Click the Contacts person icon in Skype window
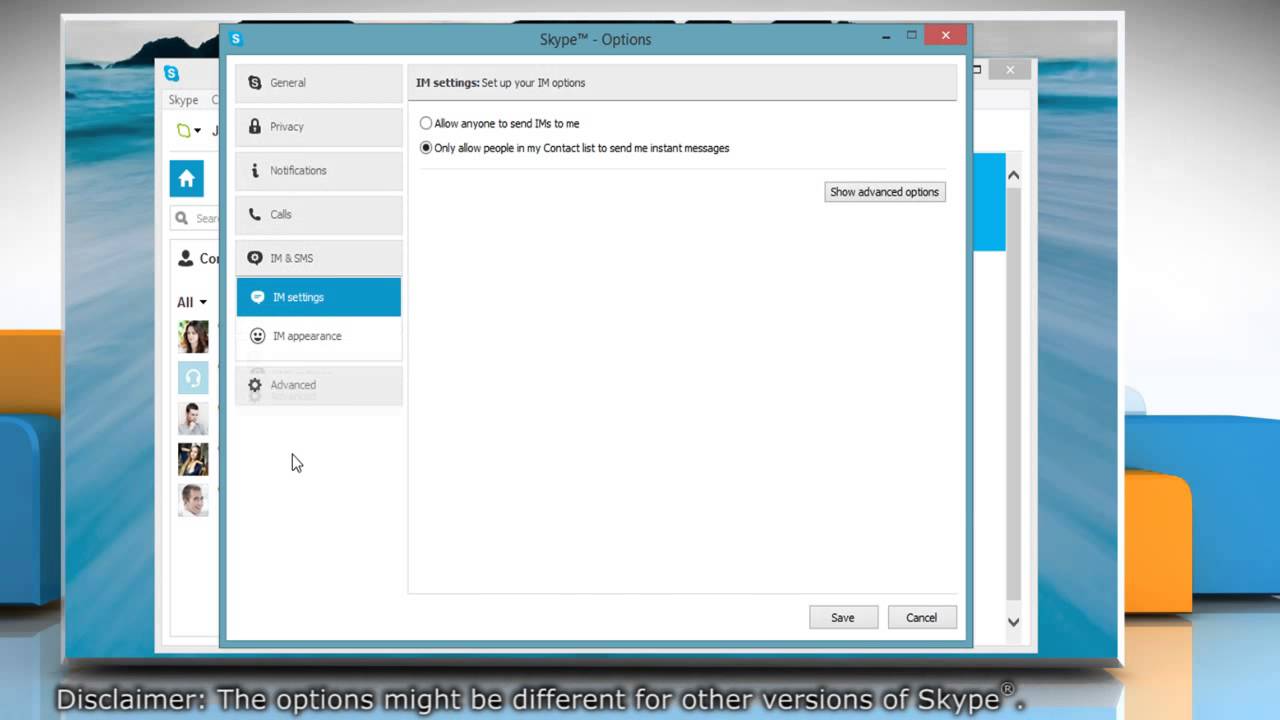 (185, 258)
